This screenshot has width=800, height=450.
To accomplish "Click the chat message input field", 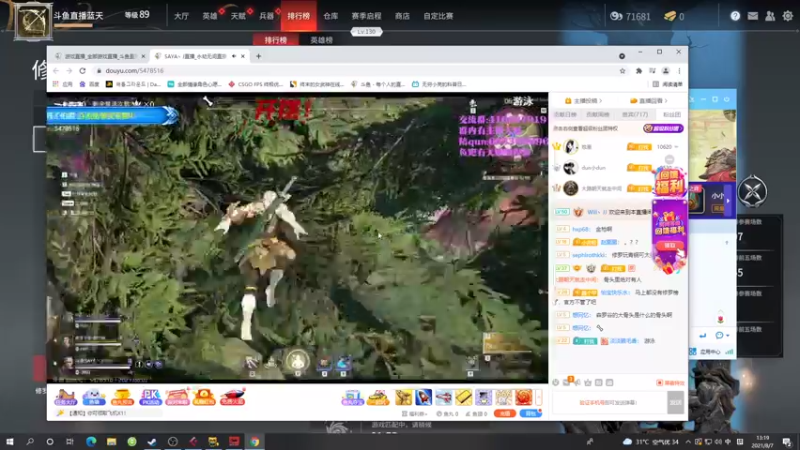I will pos(609,403).
